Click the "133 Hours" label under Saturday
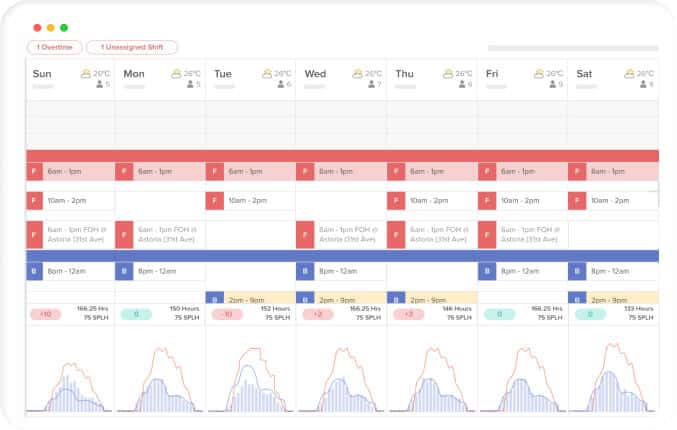677x430 pixels. [x=639, y=309]
